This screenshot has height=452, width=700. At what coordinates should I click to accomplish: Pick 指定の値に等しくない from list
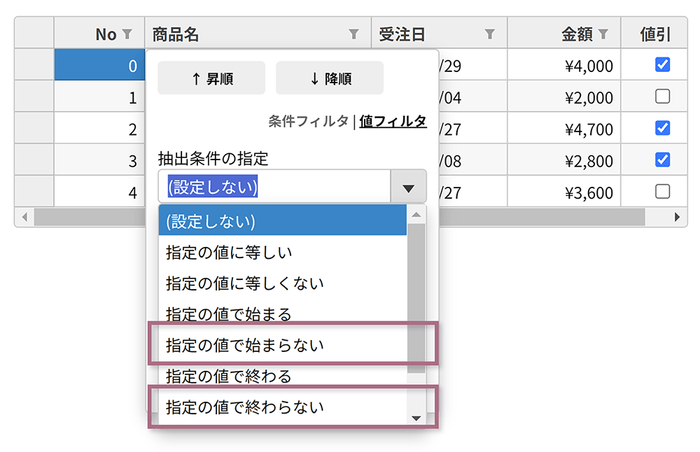click(x=245, y=283)
